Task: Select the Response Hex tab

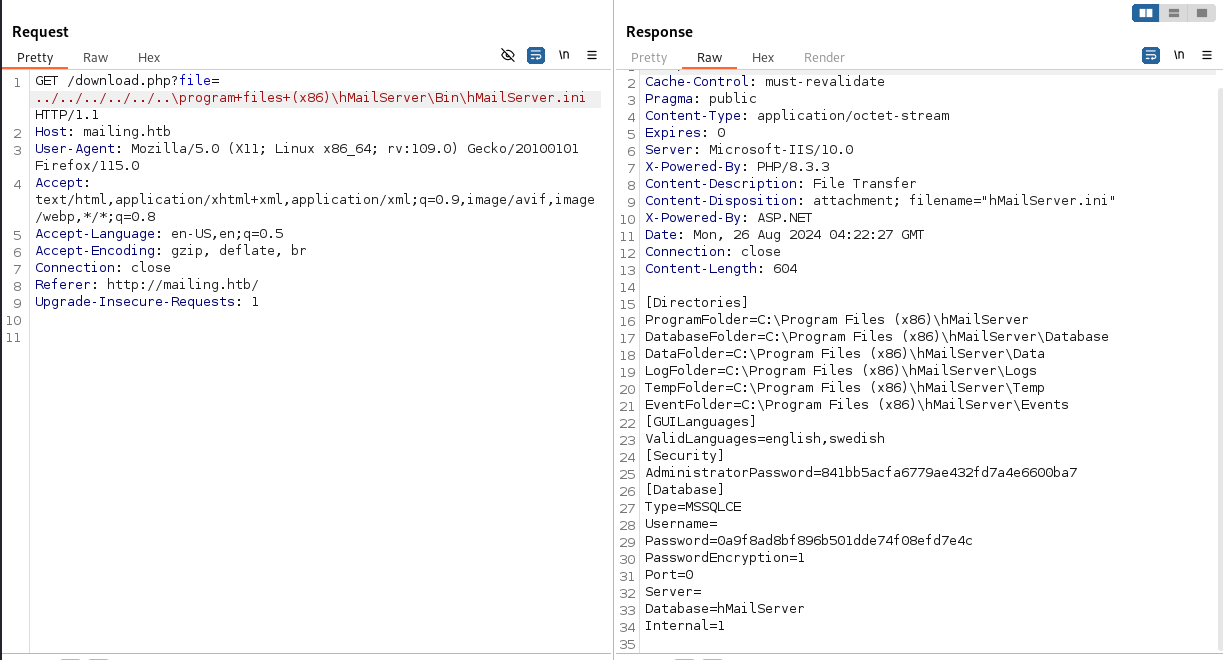Action: (763, 58)
